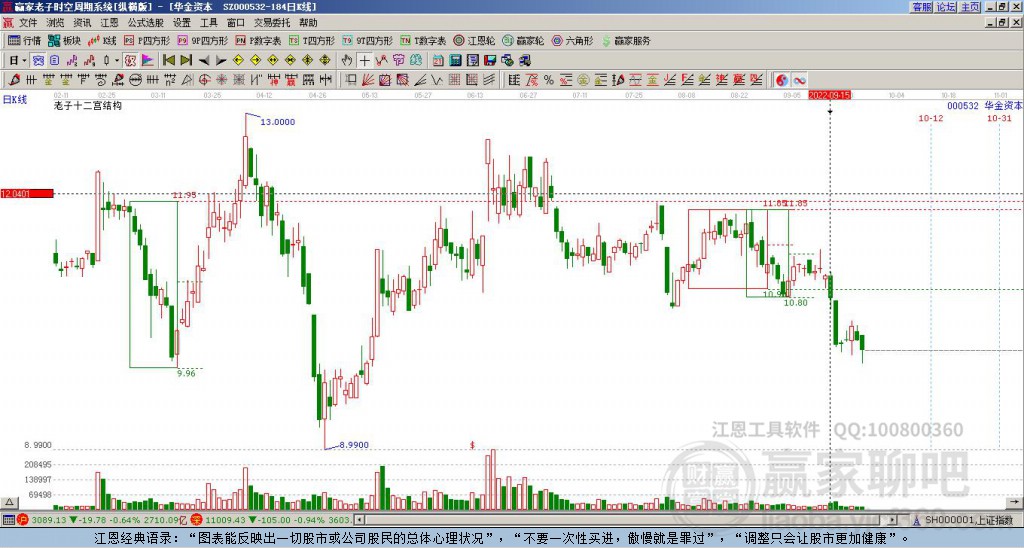Click the black left arrow step icon

tap(204, 61)
